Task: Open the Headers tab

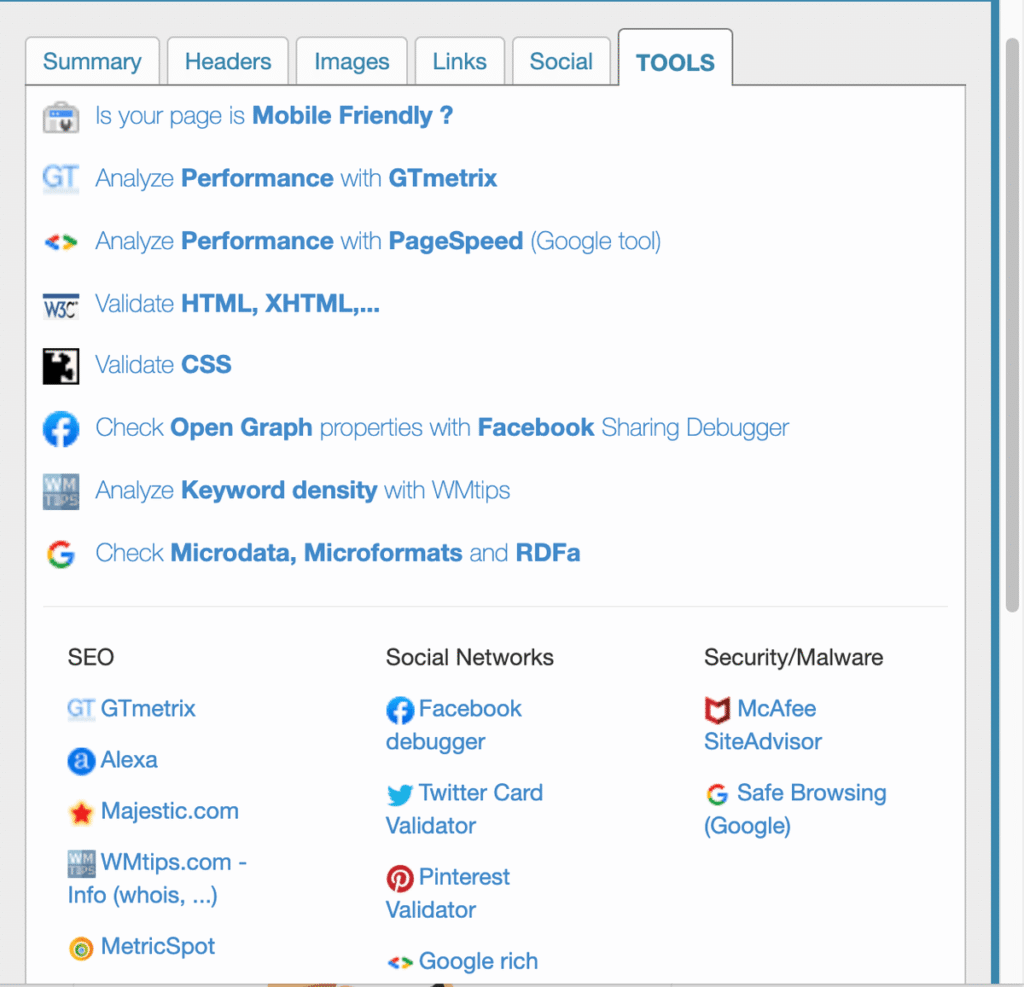Action: (x=227, y=61)
